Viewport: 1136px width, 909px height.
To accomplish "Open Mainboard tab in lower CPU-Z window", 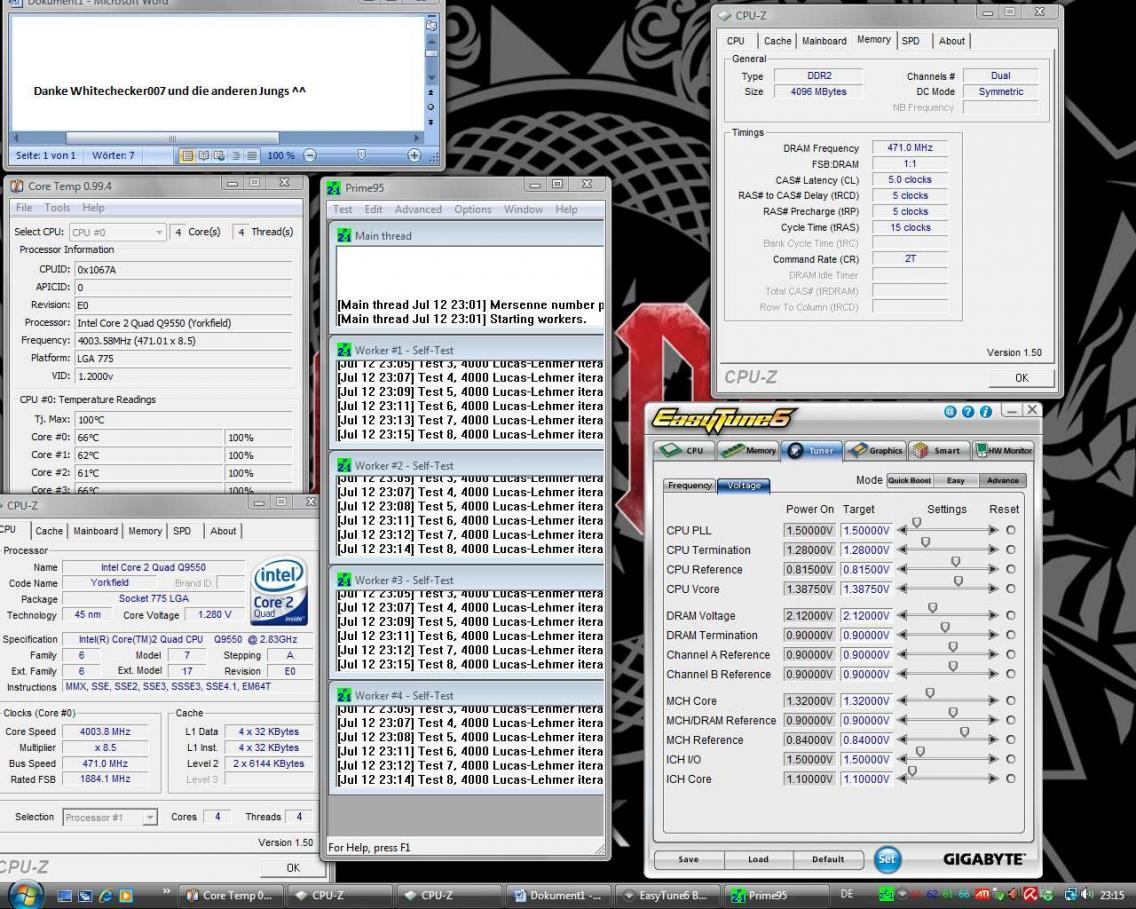I will (x=96, y=531).
